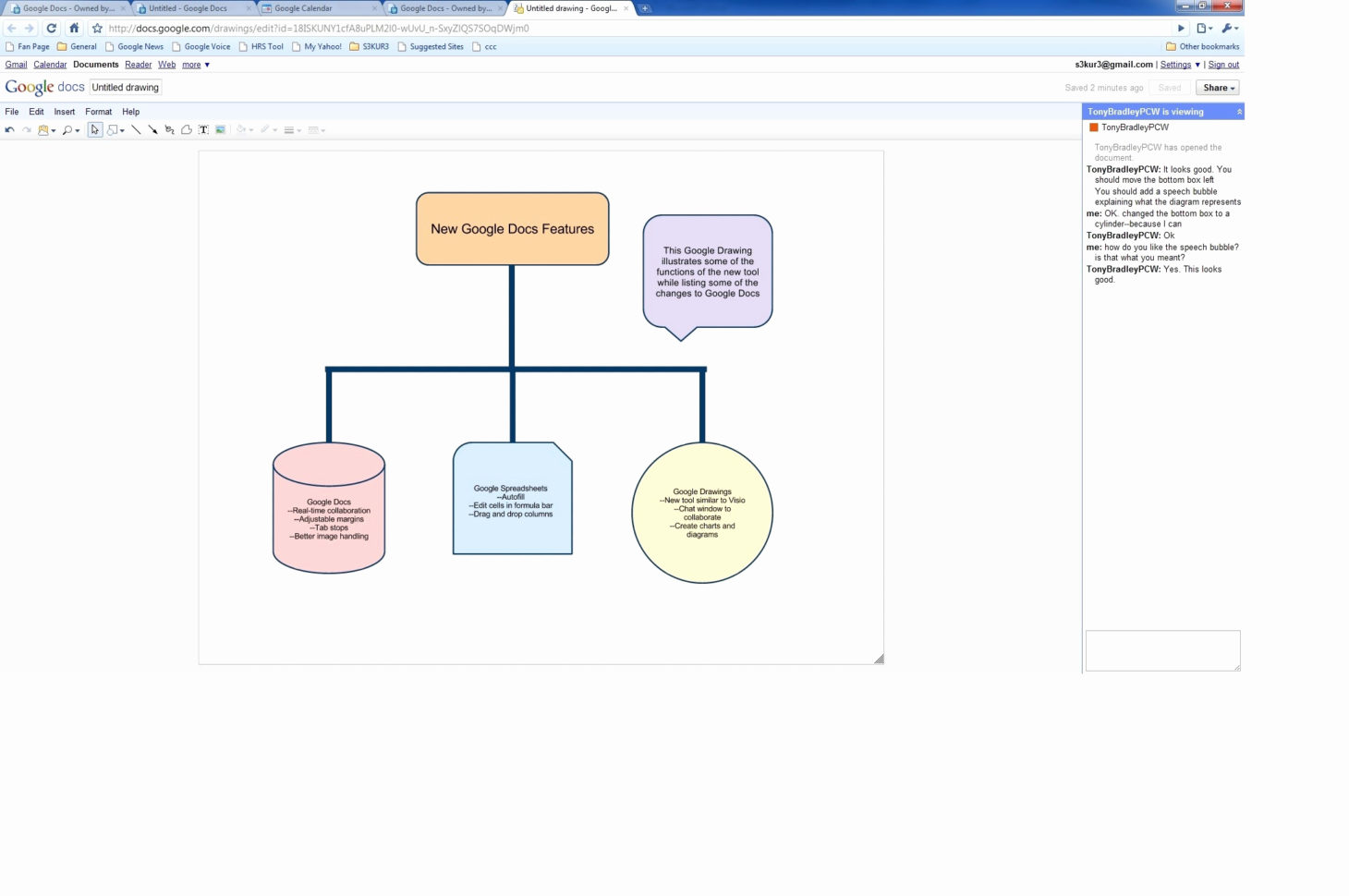
Task: Go to browser home page
Action: [x=74, y=29]
